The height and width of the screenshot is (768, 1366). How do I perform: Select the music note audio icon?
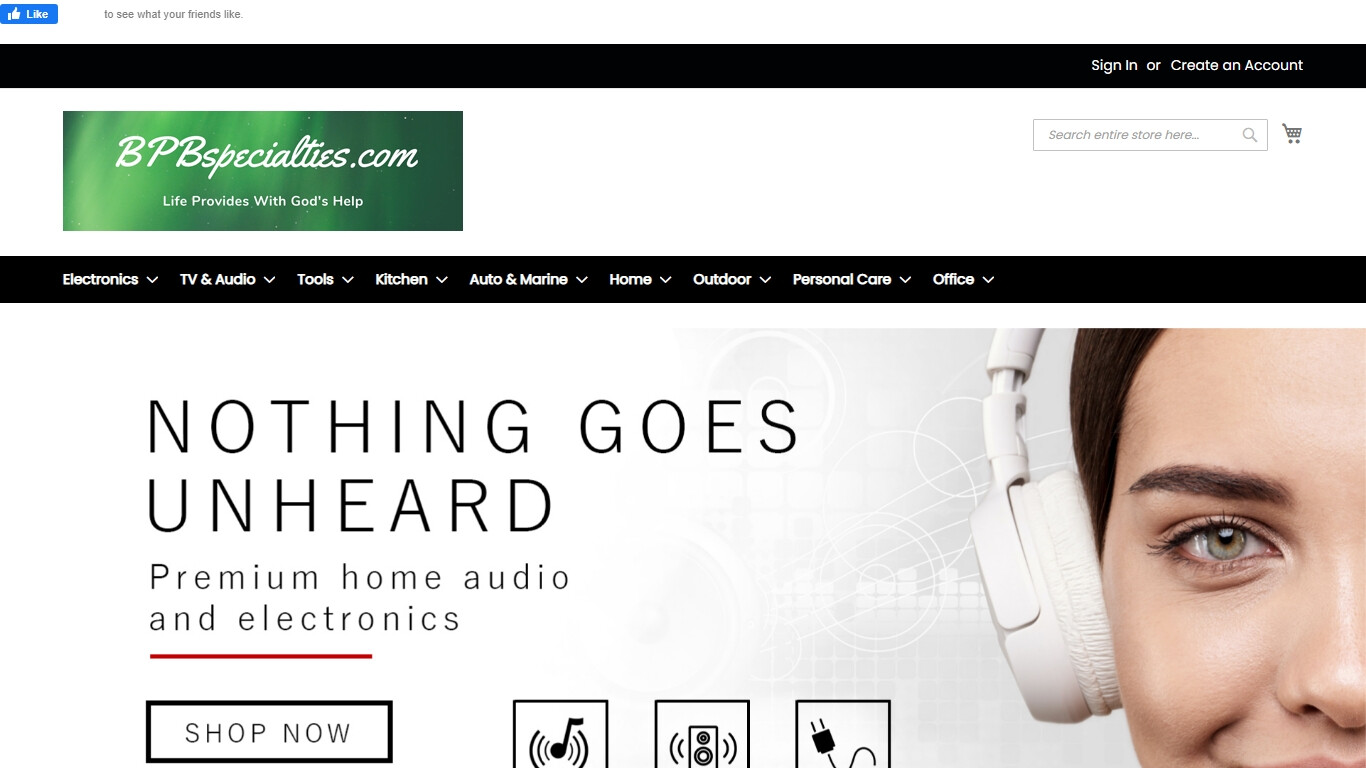[560, 734]
